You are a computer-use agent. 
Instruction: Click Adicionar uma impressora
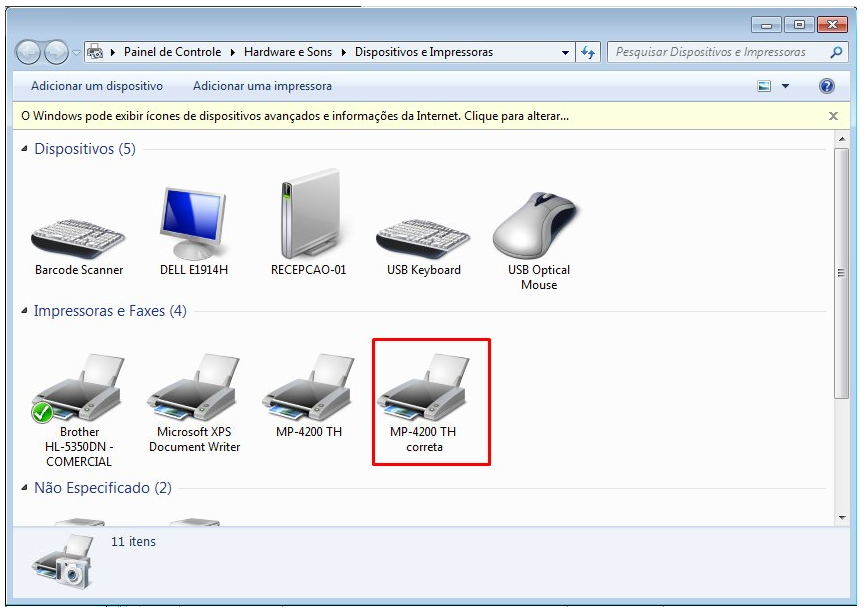click(262, 86)
